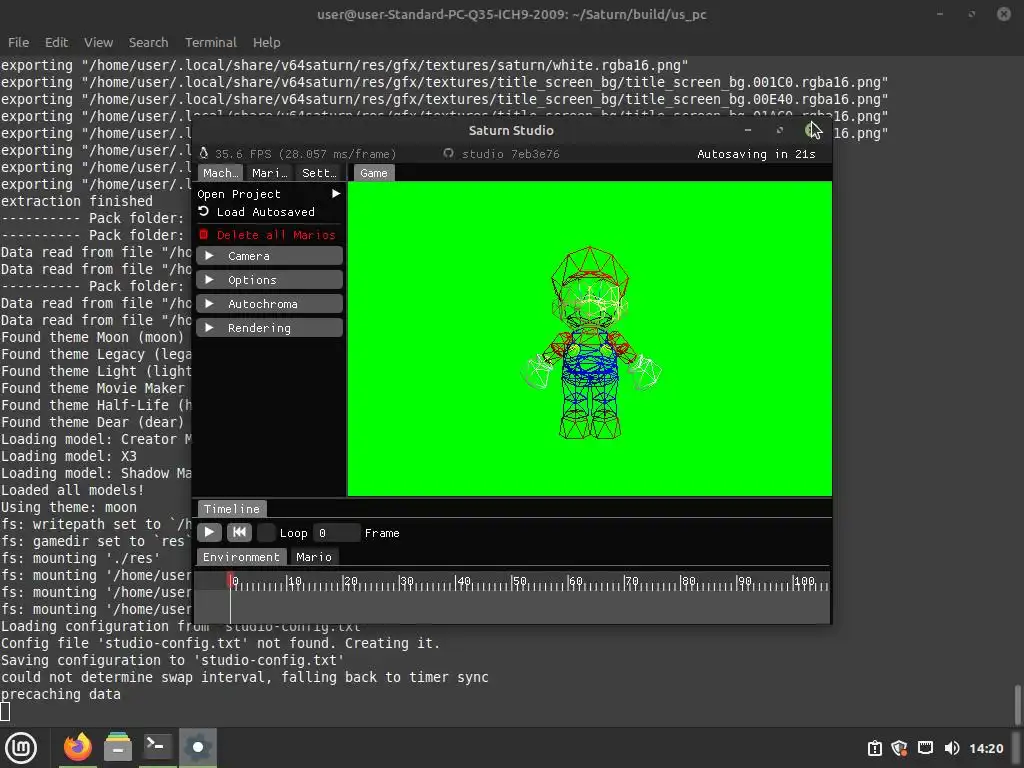
Task: Open the network connection tray icon
Action: 925,748
